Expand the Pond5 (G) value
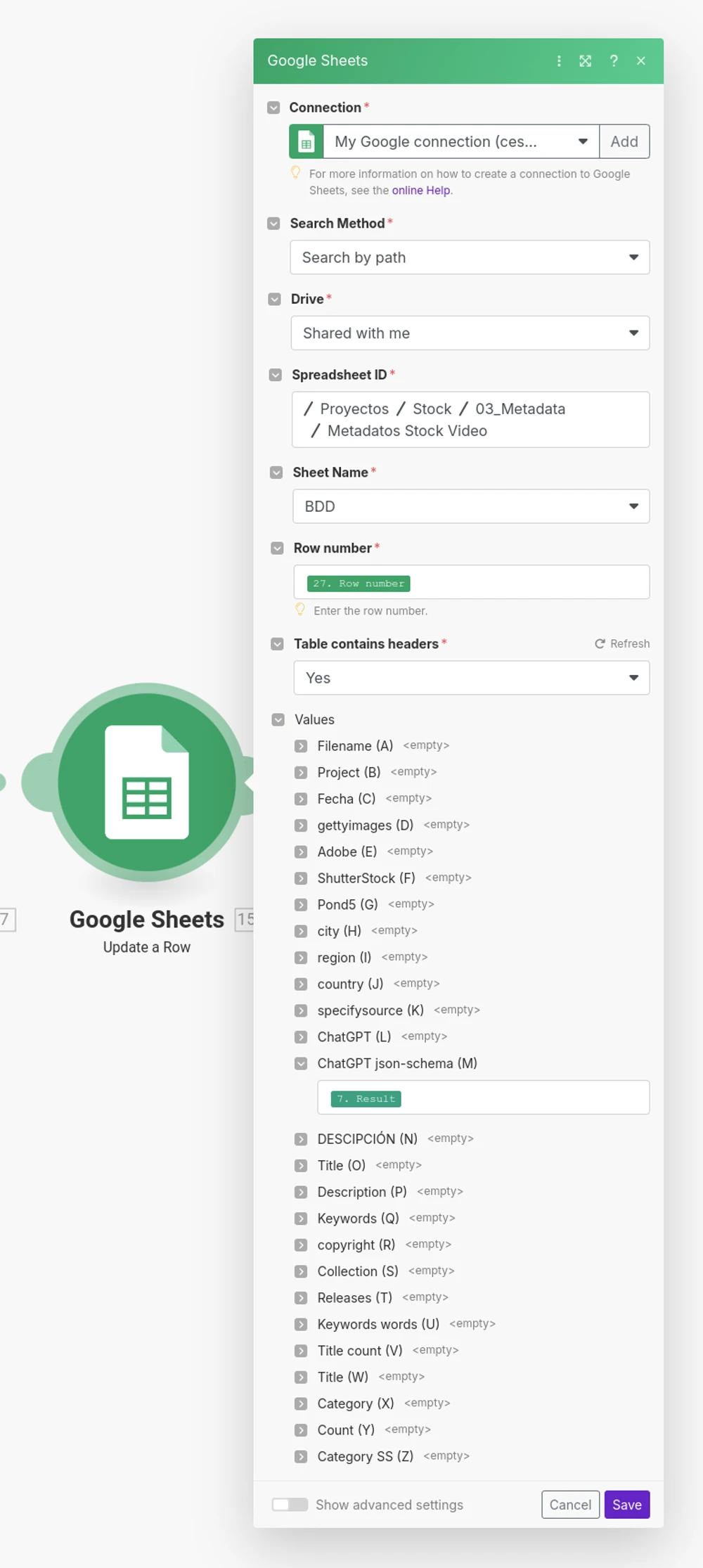Image resolution: width=703 pixels, height=1568 pixels. pyautogui.click(x=301, y=905)
